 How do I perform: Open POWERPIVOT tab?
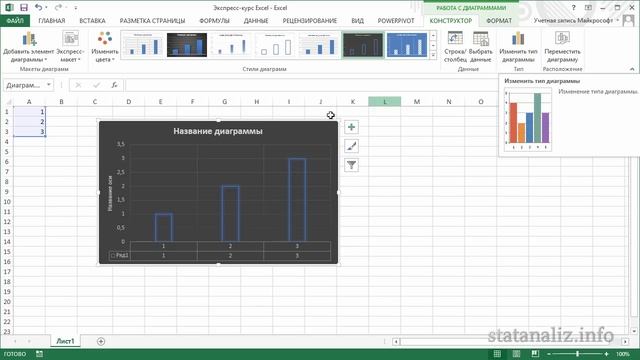point(396,20)
